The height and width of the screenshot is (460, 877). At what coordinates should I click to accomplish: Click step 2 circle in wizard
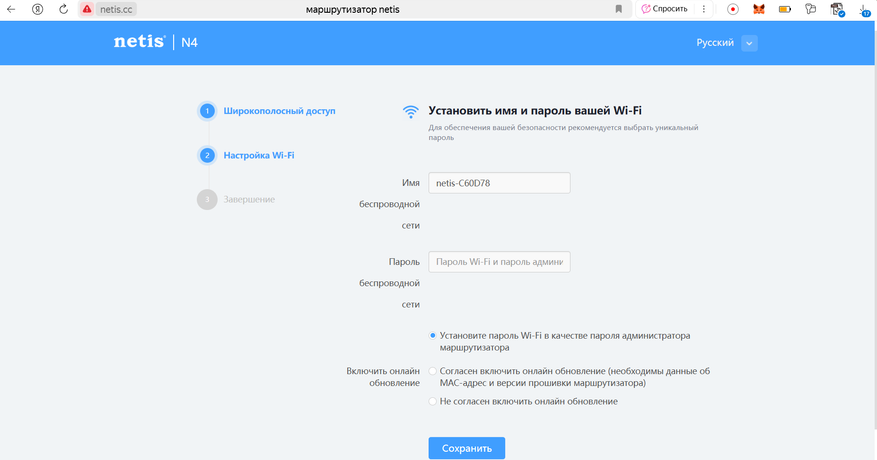pyautogui.click(x=207, y=155)
